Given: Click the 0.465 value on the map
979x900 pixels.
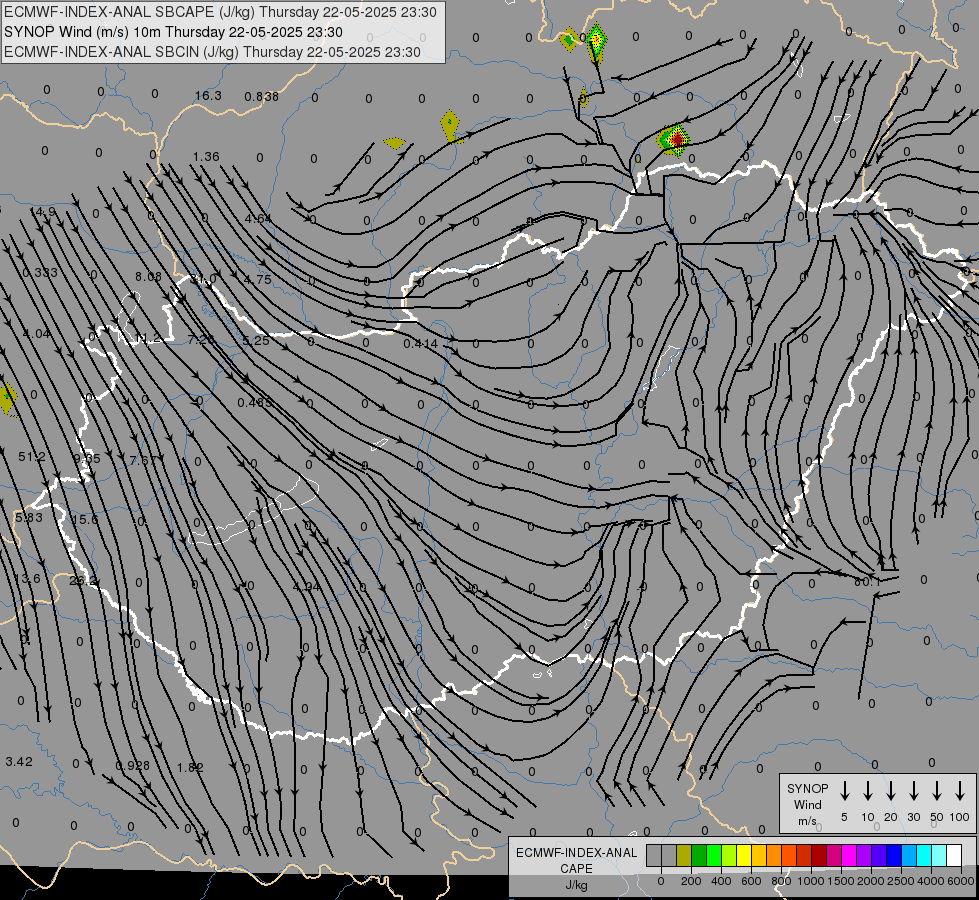Looking at the screenshot, I should [x=254, y=403].
